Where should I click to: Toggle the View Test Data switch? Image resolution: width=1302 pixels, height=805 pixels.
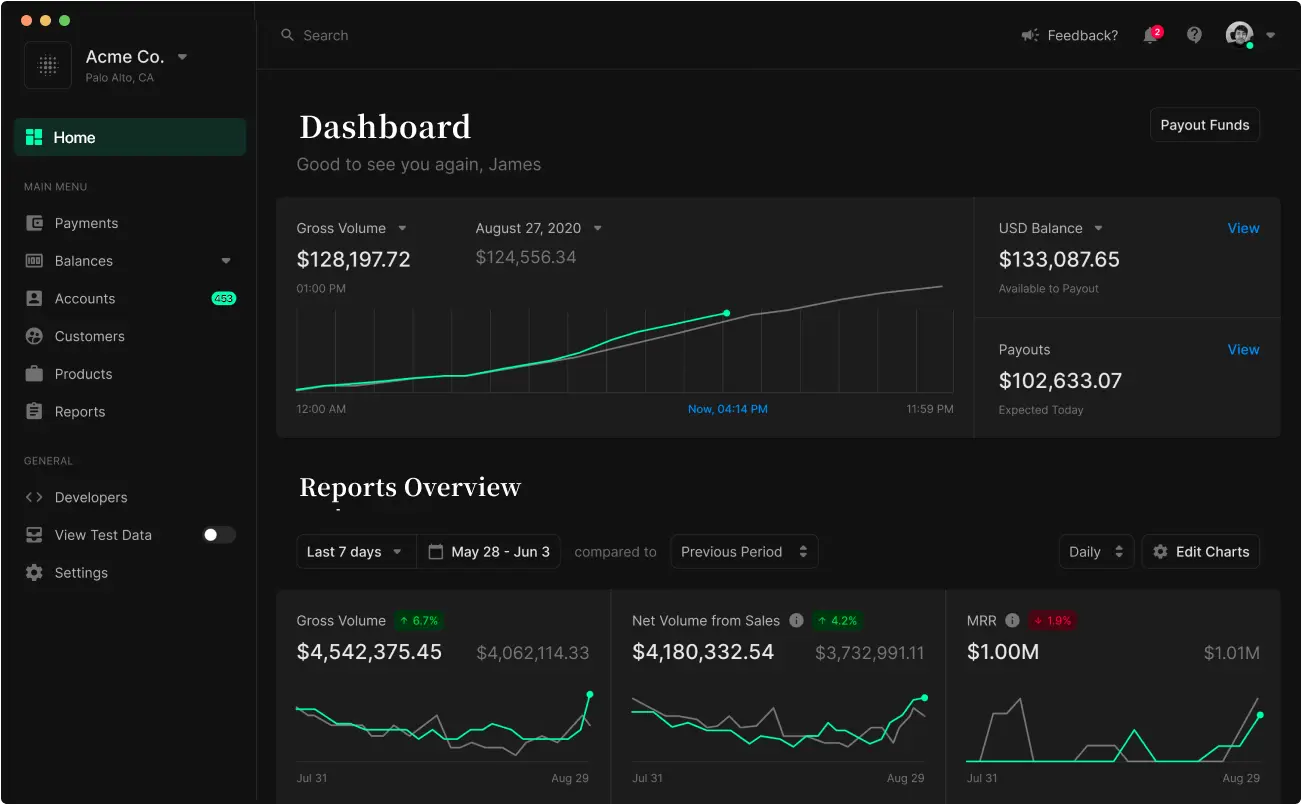pyautogui.click(x=219, y=535)
